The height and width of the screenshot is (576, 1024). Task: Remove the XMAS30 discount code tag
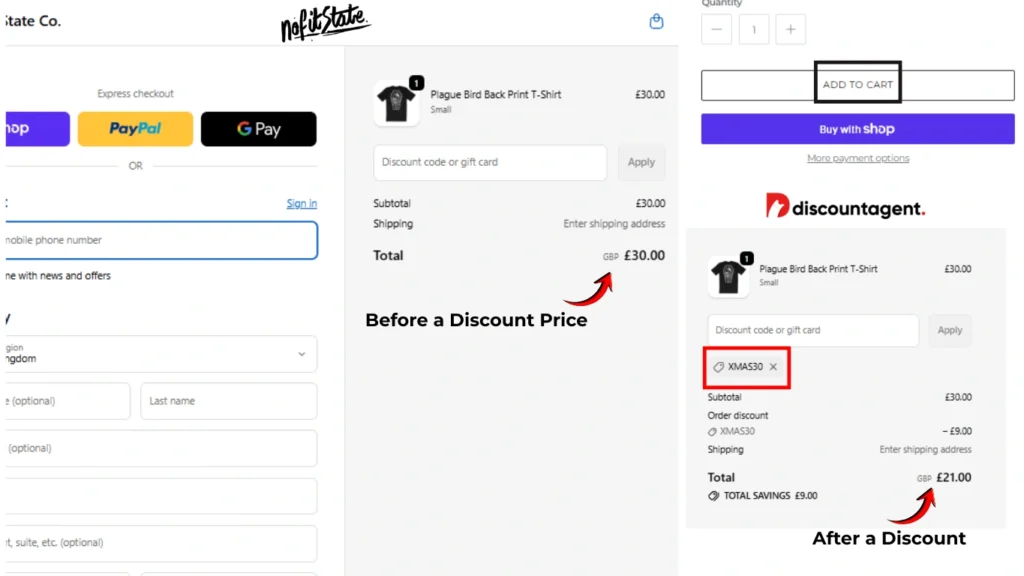[x=773, y=367]
